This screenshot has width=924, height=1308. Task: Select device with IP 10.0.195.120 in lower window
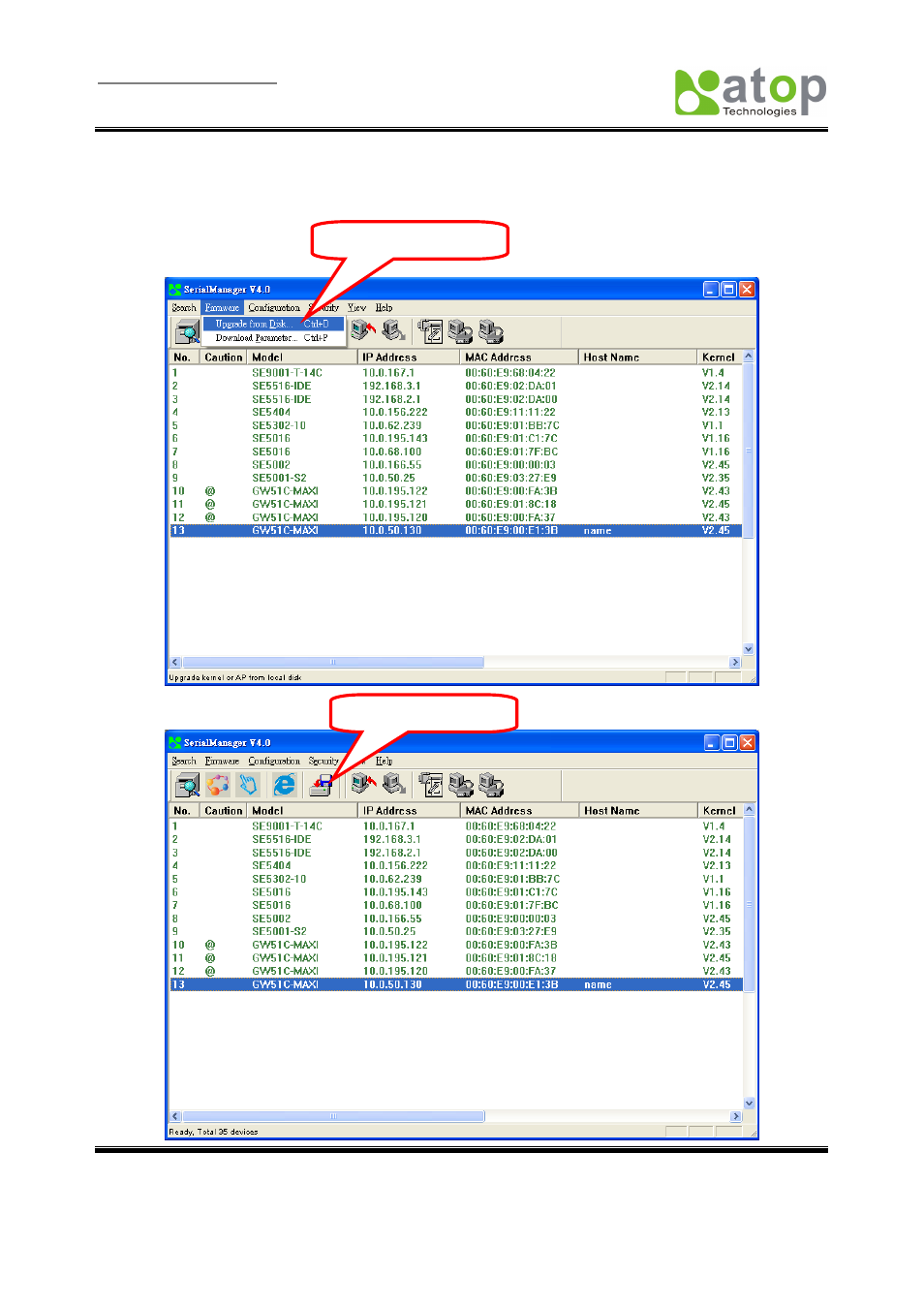[x=455, y=971]
